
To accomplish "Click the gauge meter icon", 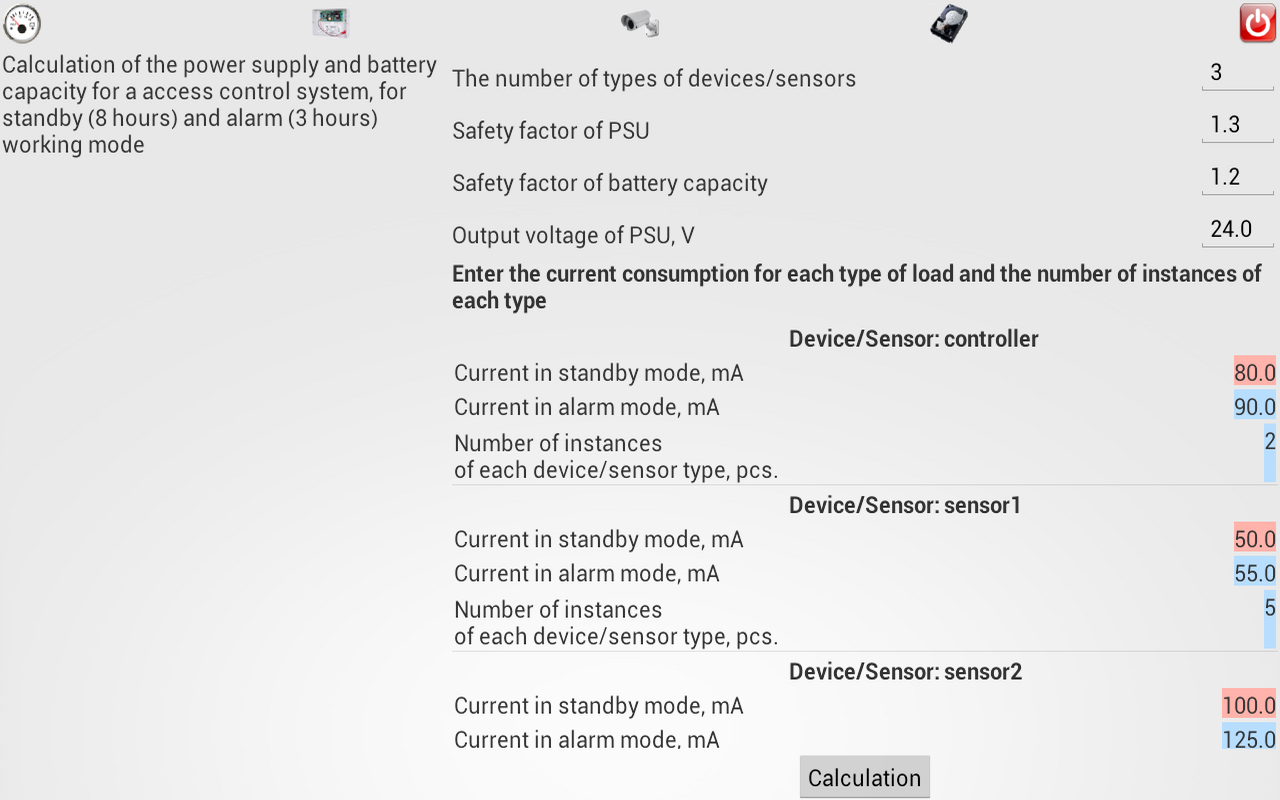I will pyautogui.click(x=22, y=23).
